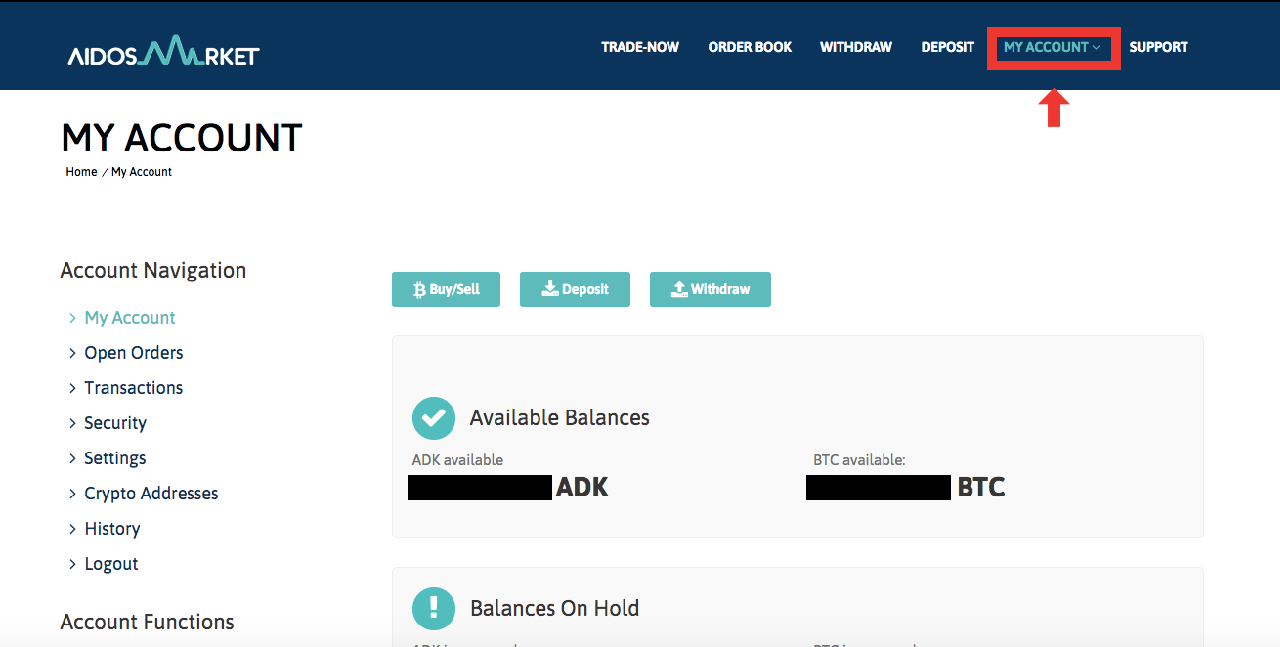Click the download icon on Deposit button

pos(549,289)
